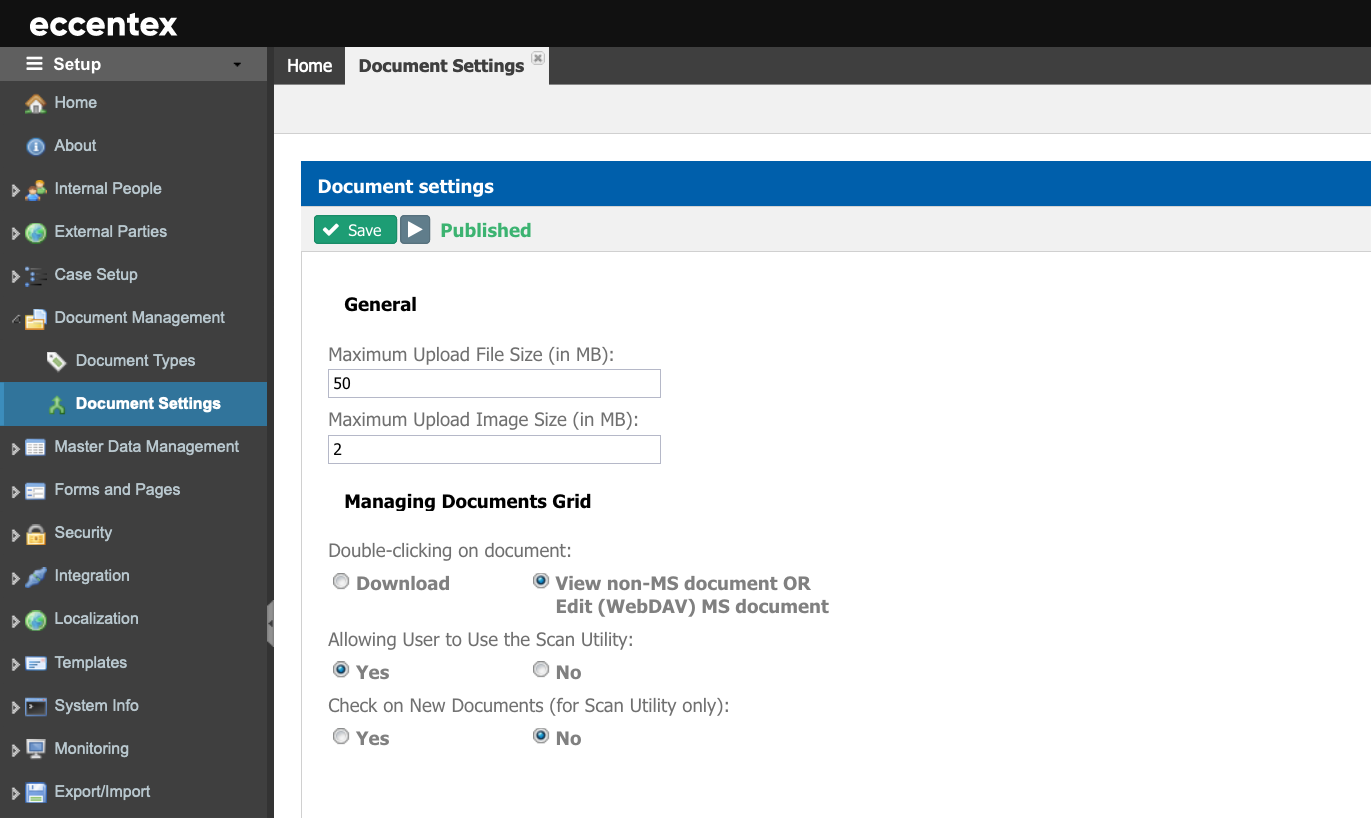Viewport: 1371px width, 818px height.
Task: Expand the Integration tree node
Action: 15,577
